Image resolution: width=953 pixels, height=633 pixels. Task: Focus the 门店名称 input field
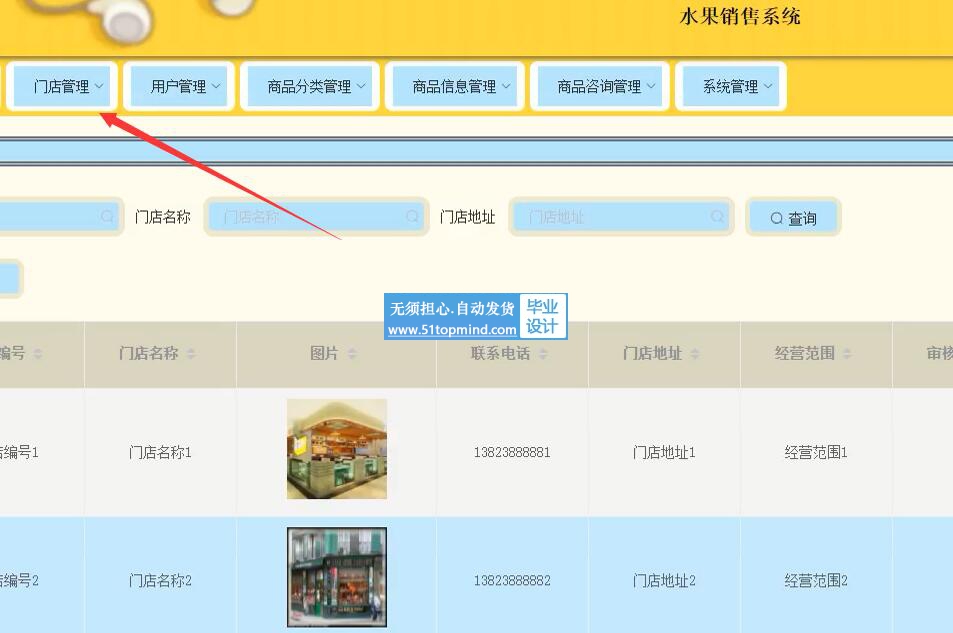(x=317, y=216)
